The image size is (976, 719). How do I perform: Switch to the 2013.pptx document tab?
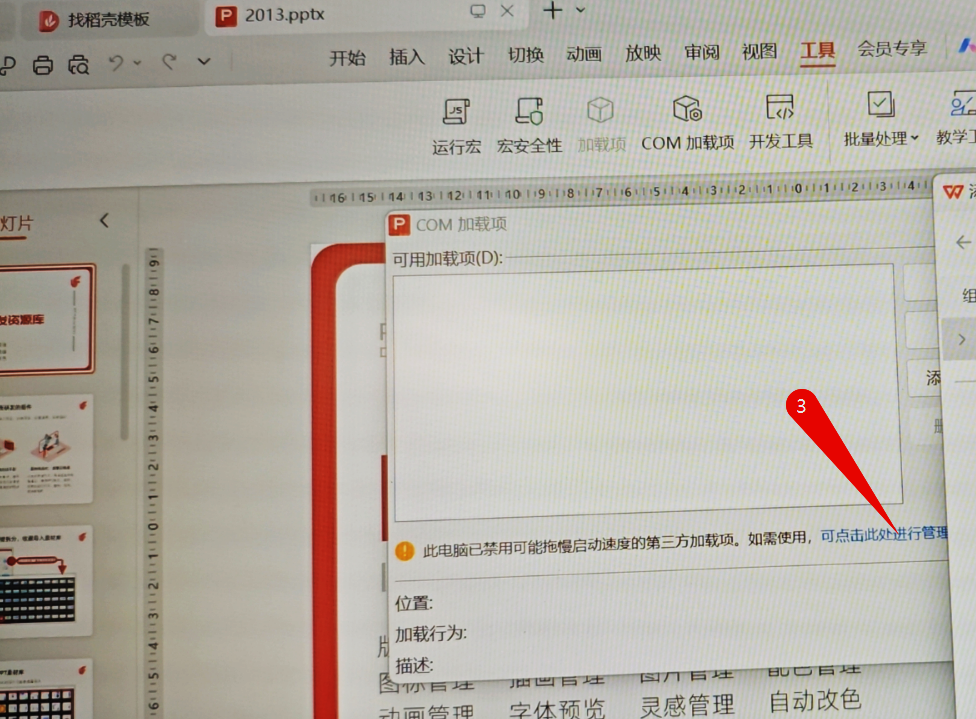pos(284,14)
